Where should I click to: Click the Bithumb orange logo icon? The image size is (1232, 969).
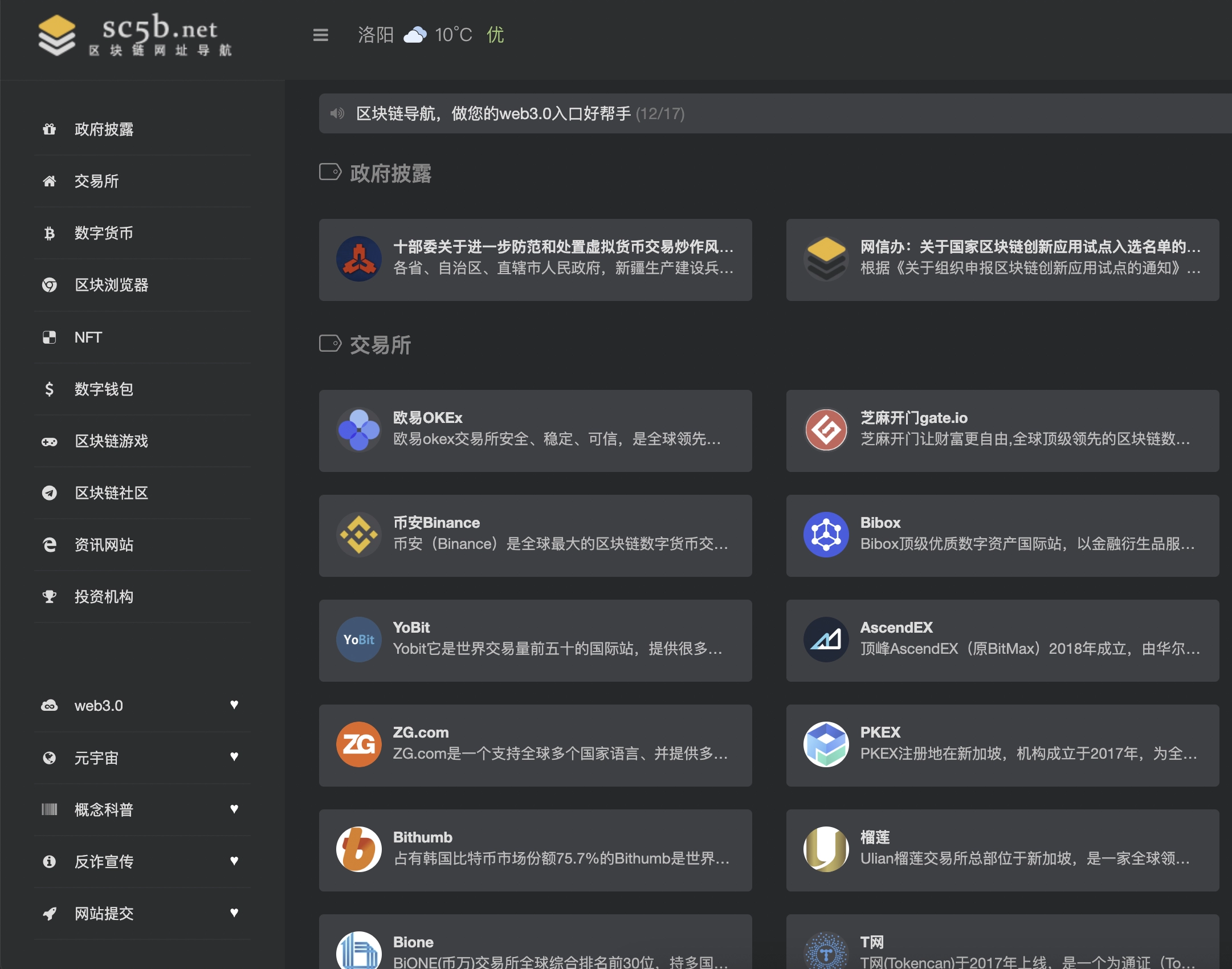tap(359, 850)
